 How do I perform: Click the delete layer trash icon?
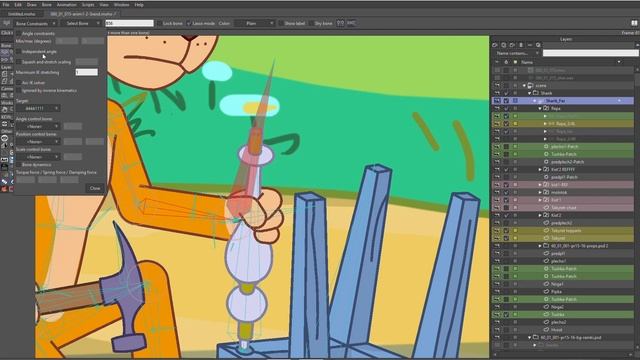tap(521, 45)
